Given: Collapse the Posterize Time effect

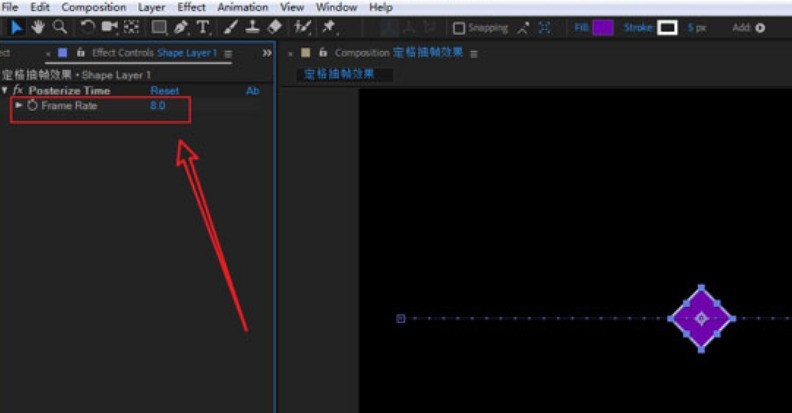Looking at the screenshot, I should pyautogui.click(x=5, y=90).
